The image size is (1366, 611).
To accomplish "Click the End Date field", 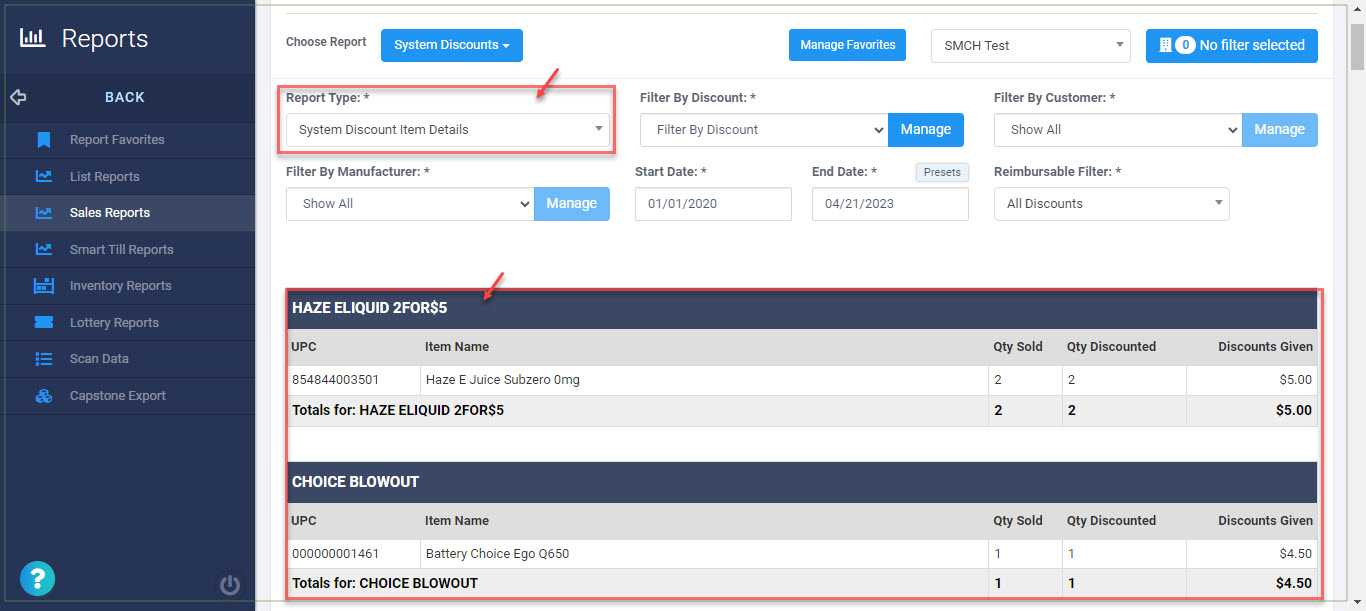I will pos(890,203).
